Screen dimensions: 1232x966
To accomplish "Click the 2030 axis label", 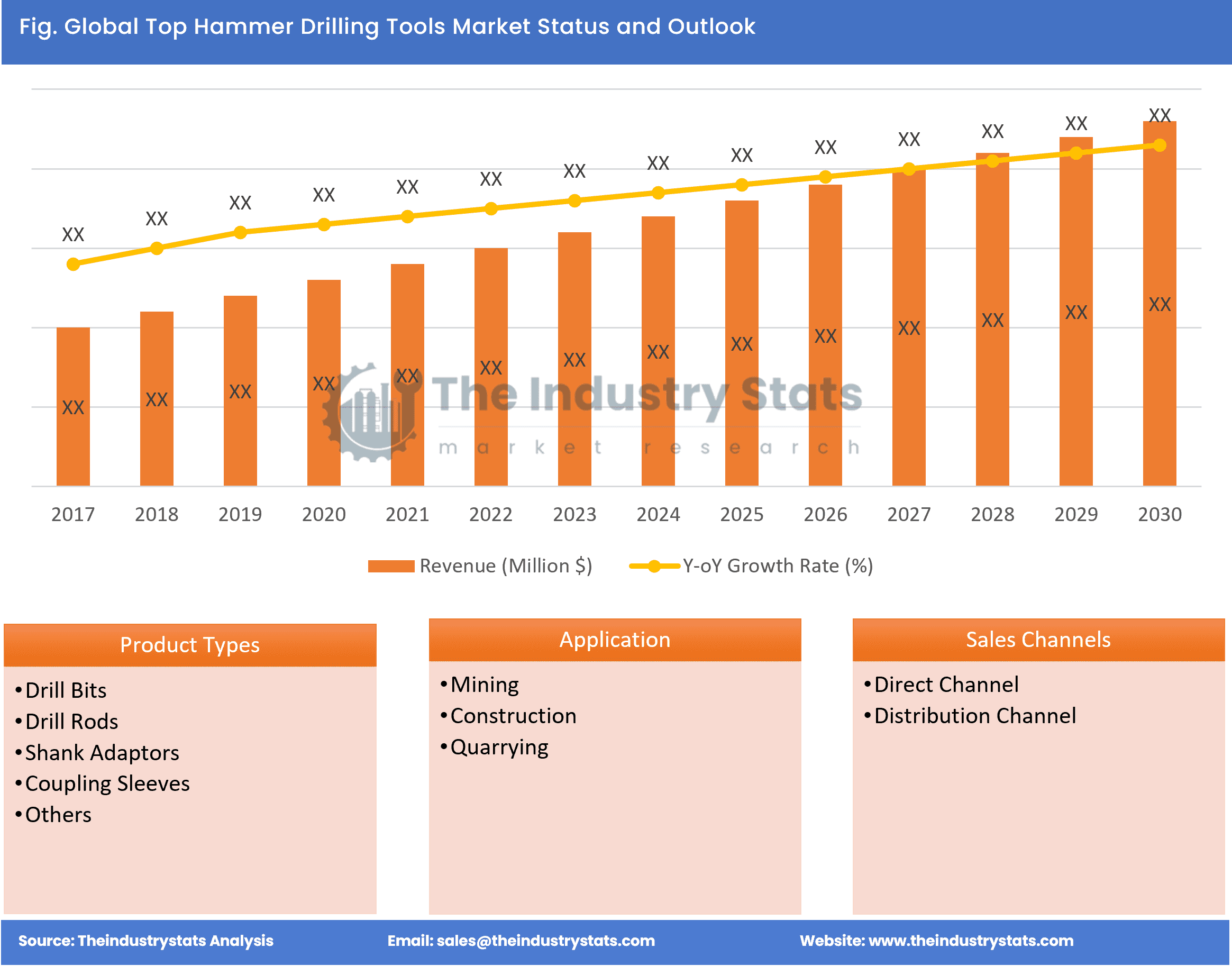I will coord(1160,514).
